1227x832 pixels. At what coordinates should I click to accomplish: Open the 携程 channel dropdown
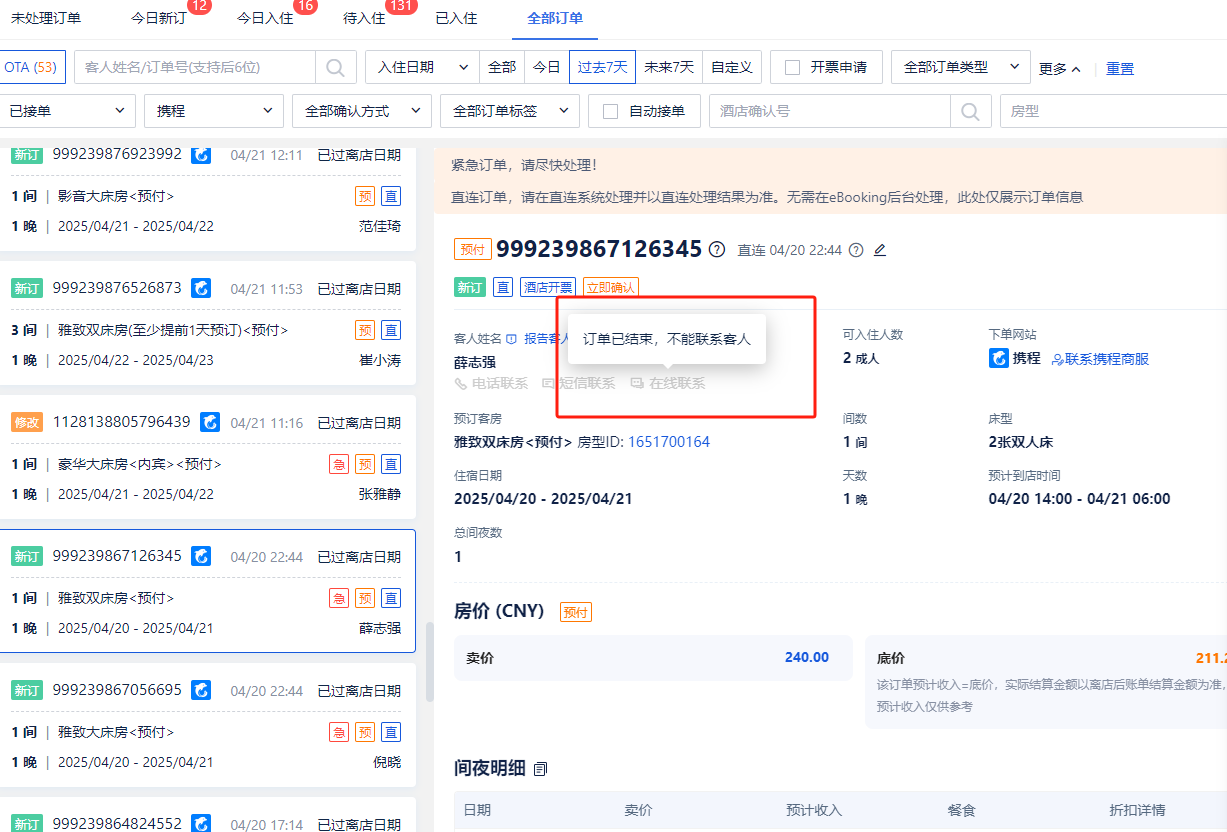(x=214, y=111)
